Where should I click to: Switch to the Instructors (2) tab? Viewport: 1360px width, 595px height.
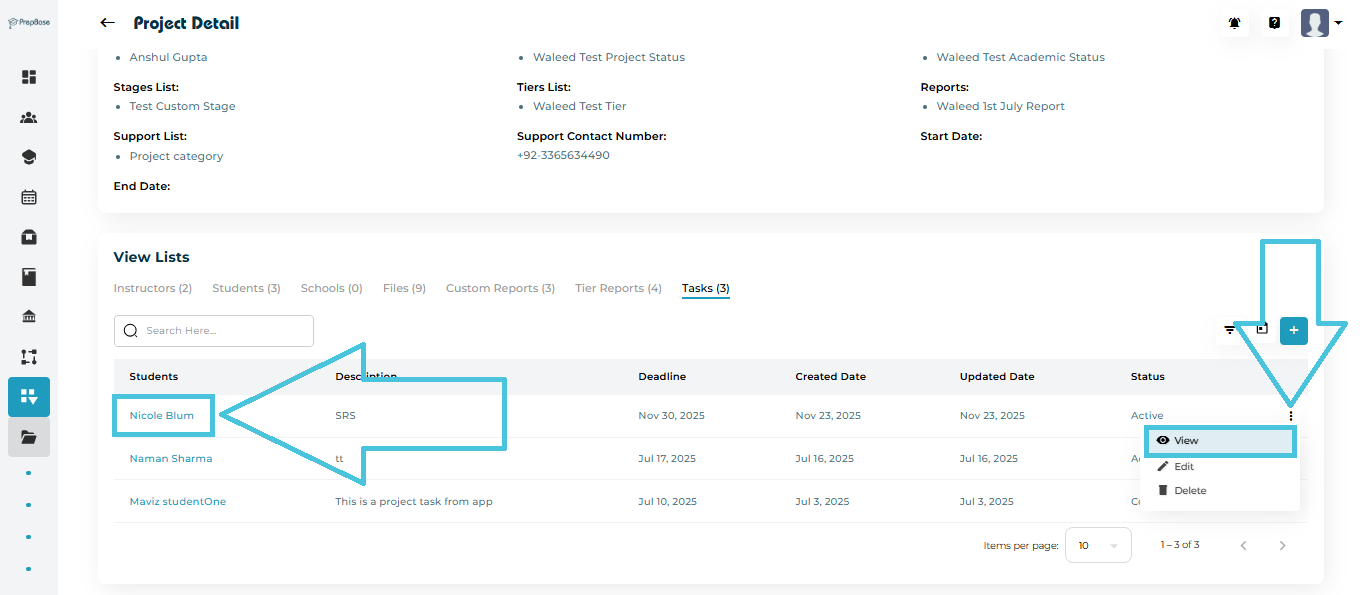(x=152, y=288)
